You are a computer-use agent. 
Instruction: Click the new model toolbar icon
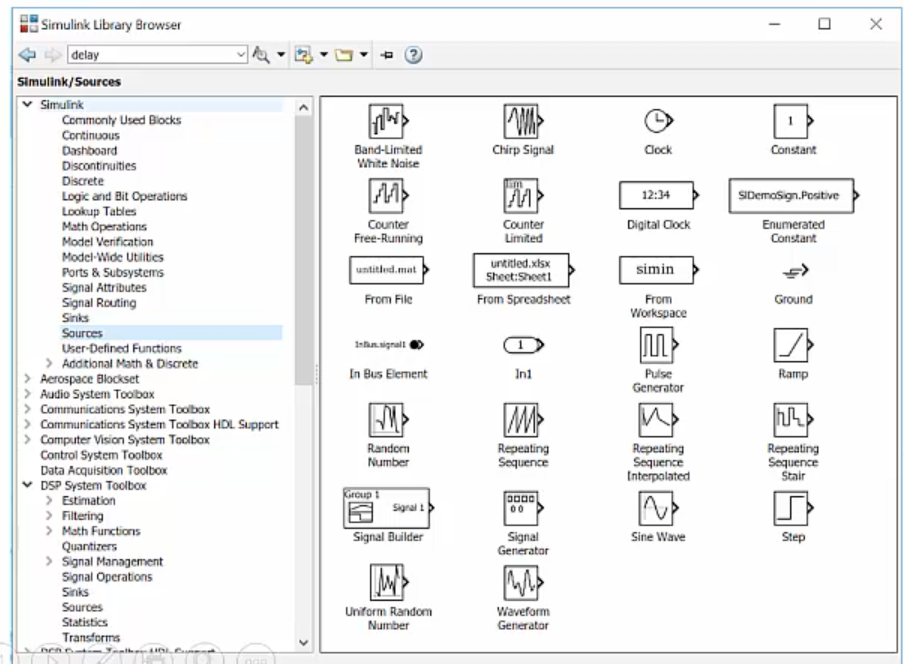(303, 55)
